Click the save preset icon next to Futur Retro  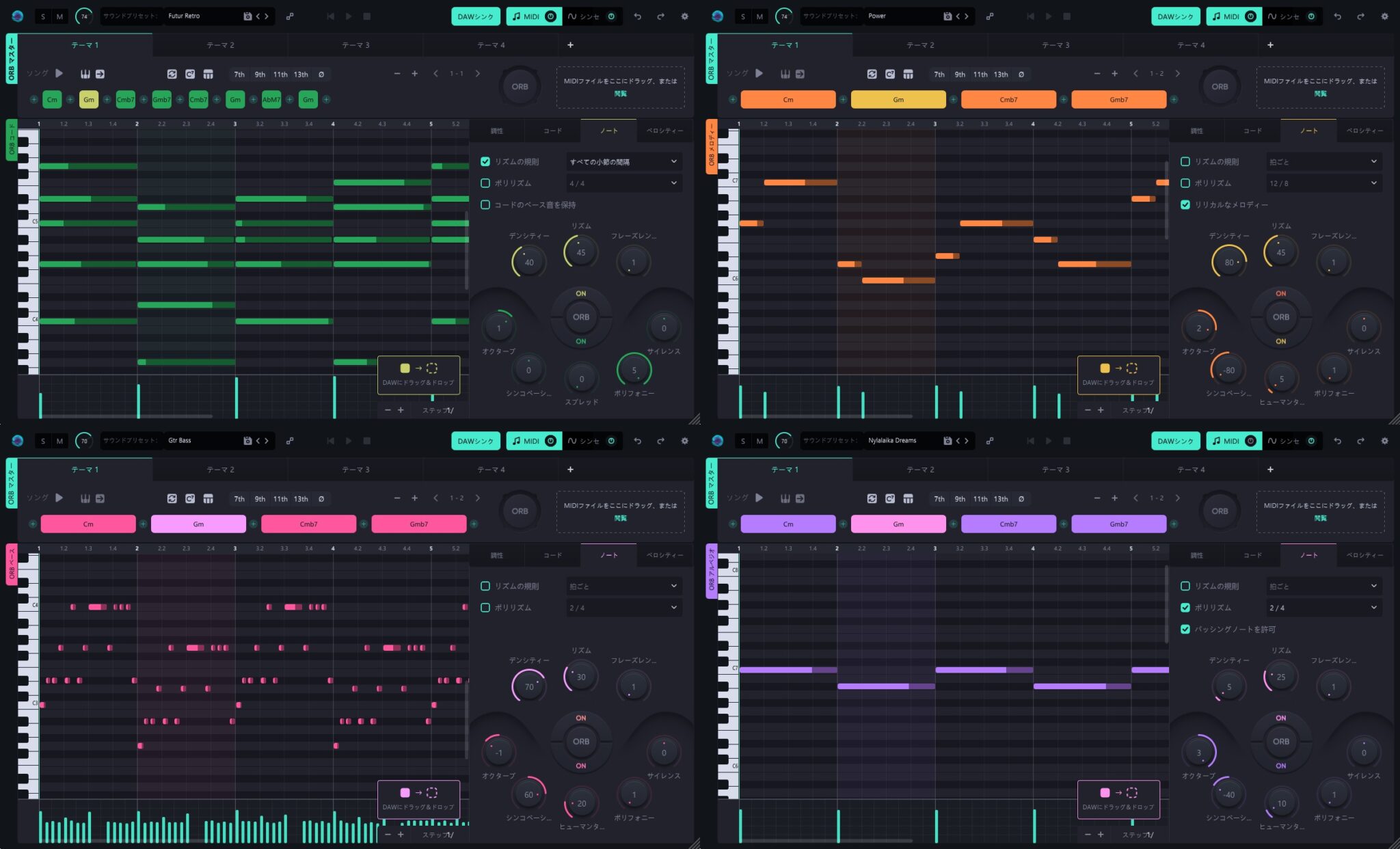pos(246,16)
